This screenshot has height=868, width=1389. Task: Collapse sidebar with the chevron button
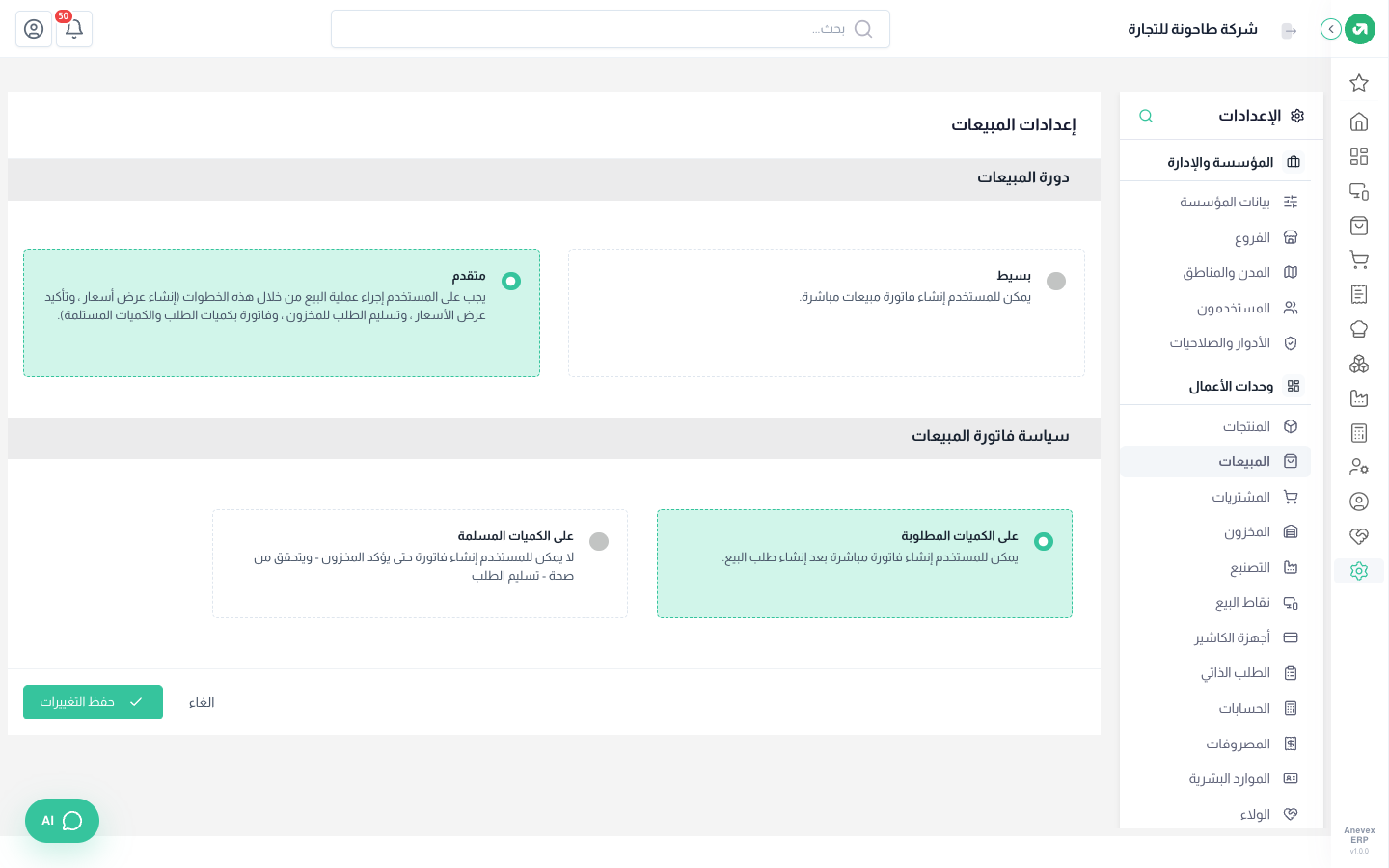[1331, 29]
